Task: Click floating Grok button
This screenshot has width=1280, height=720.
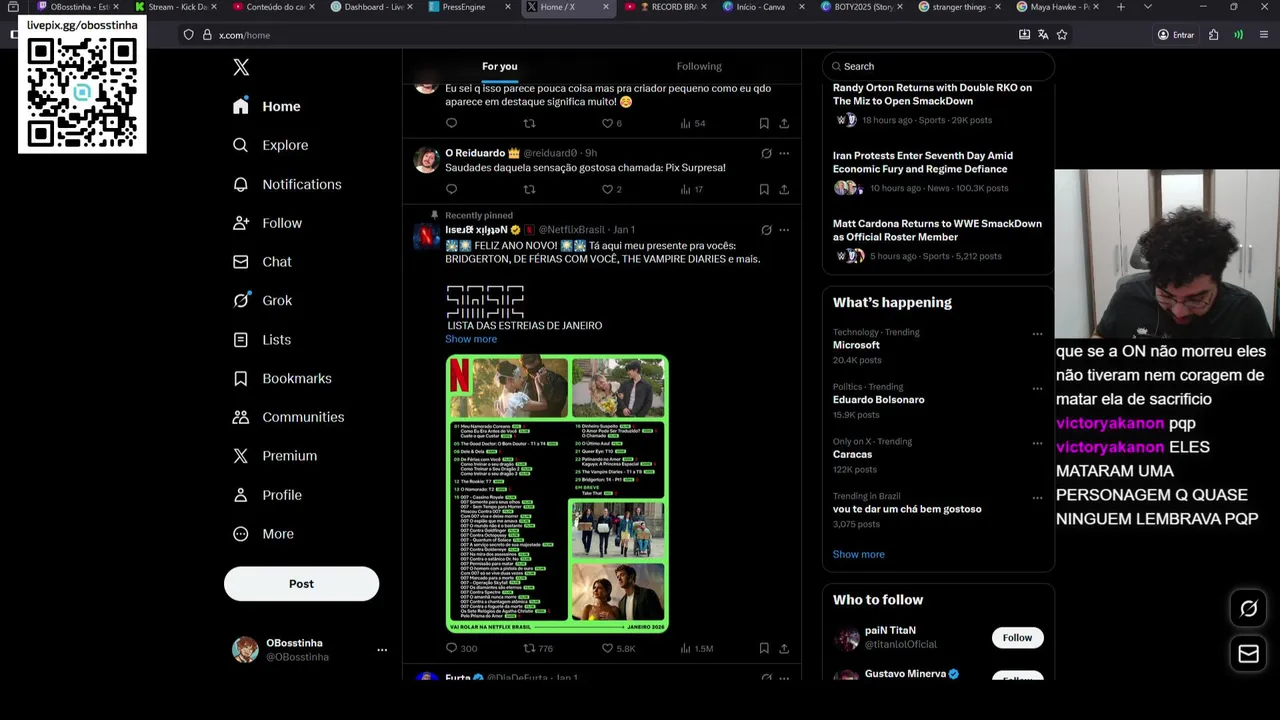Action: [1249, 608]
